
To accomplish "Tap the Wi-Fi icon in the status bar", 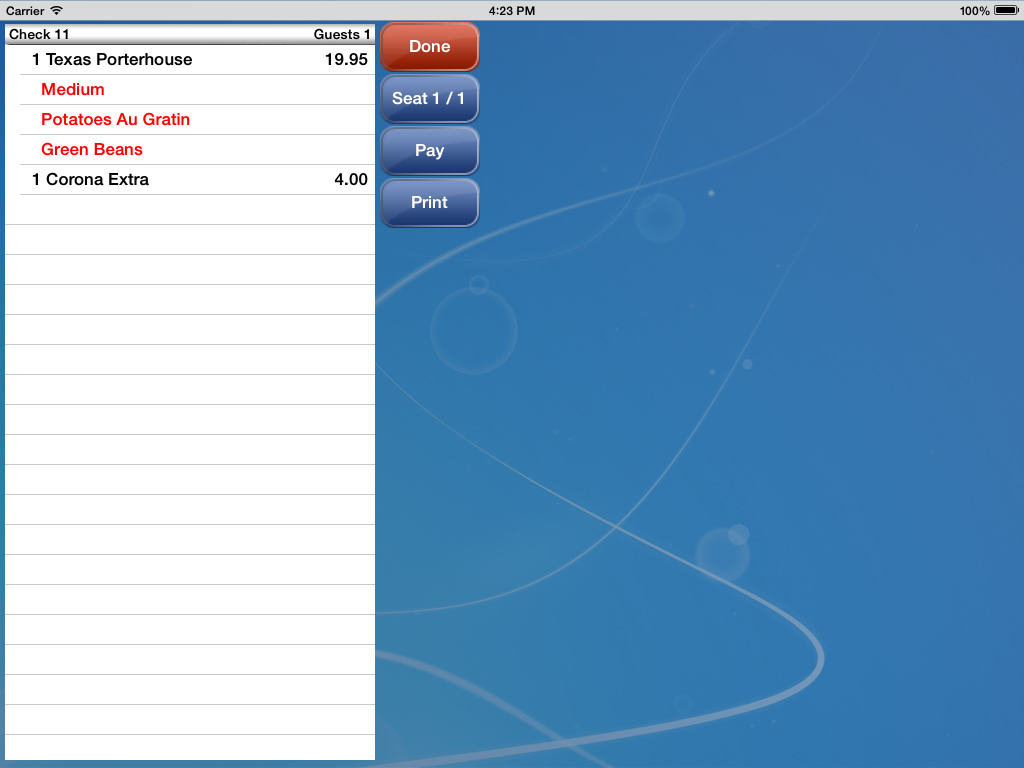I will pyautogui.click(x=57, y=10).
